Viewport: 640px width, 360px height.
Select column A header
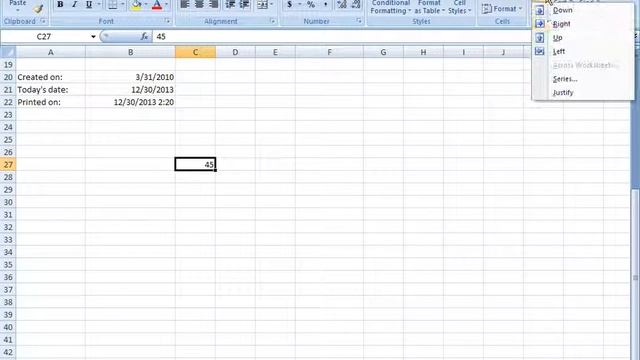51,52
